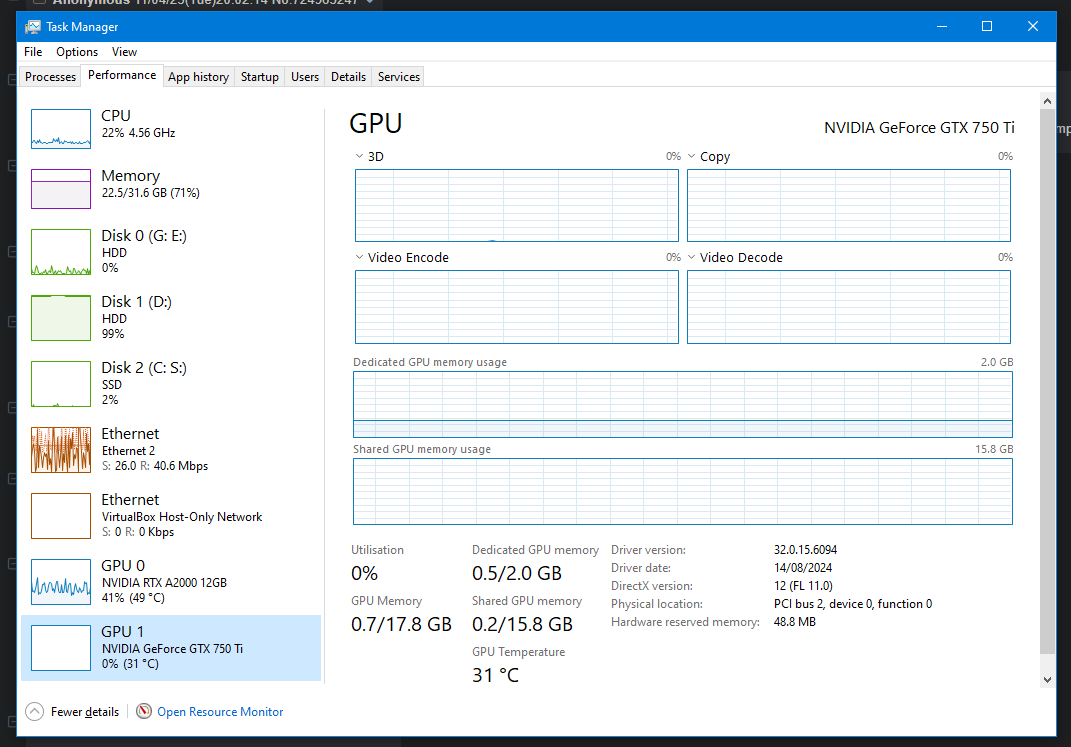The width and height of the screenshot is (1071, 747).
Task: Click the hardware reserved memory '48.8 MB' value
Action: (x=795, y=621)
